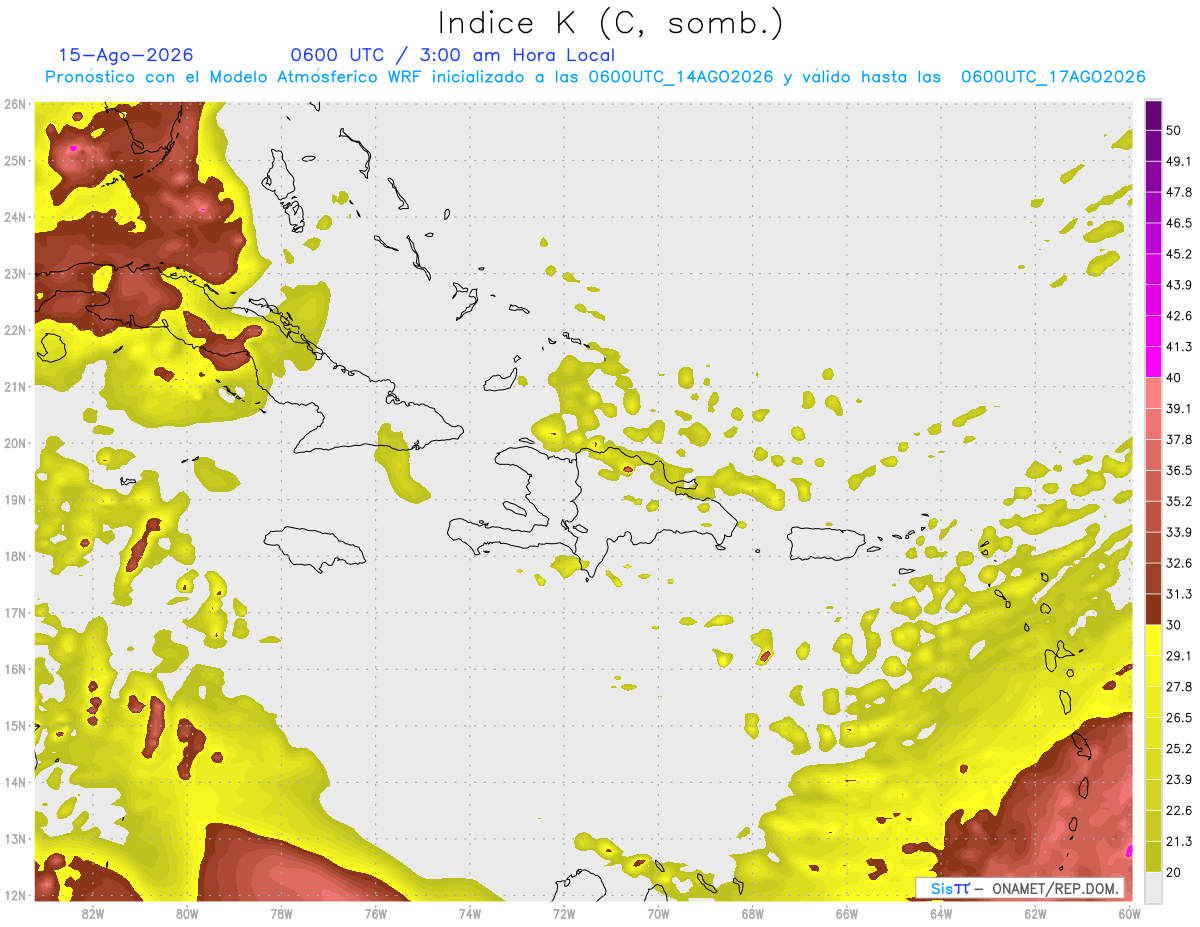
Task: Click the 24N latitude label
Action: 14,217
